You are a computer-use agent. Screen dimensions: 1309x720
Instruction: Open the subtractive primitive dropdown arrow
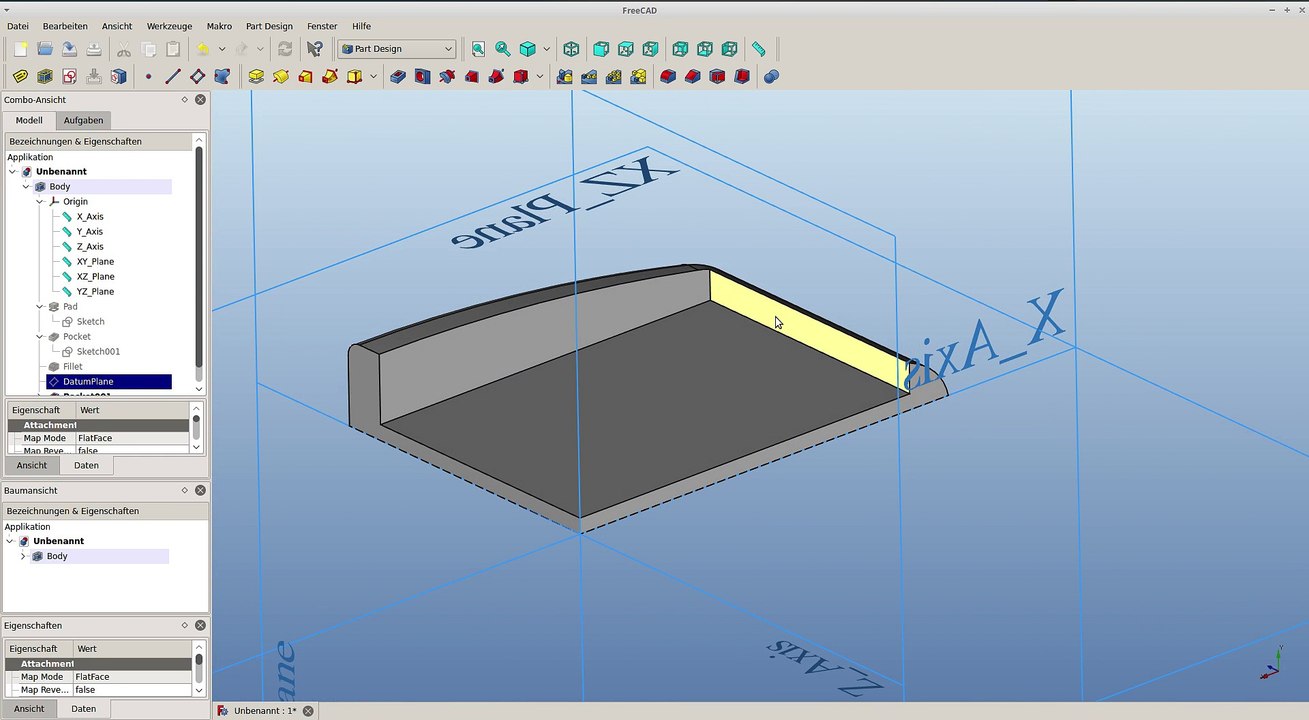pos(540,76)
